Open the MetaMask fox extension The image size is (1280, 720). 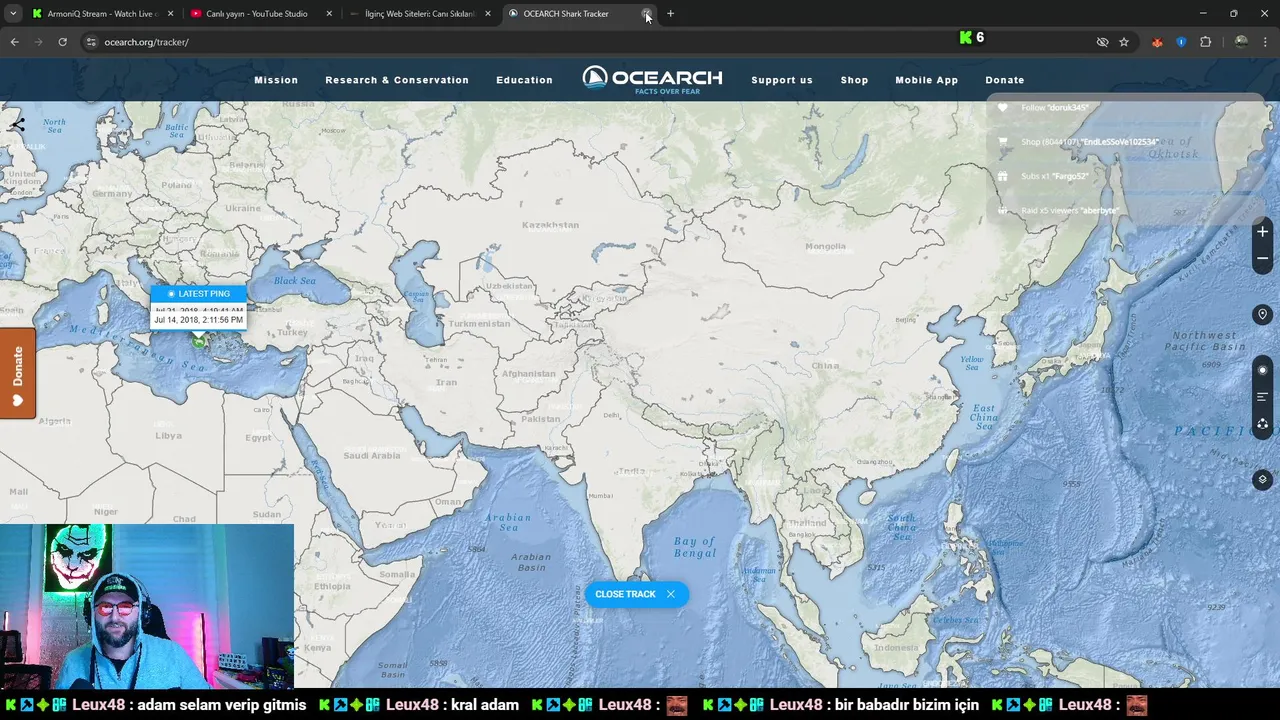click(1157, 42)
